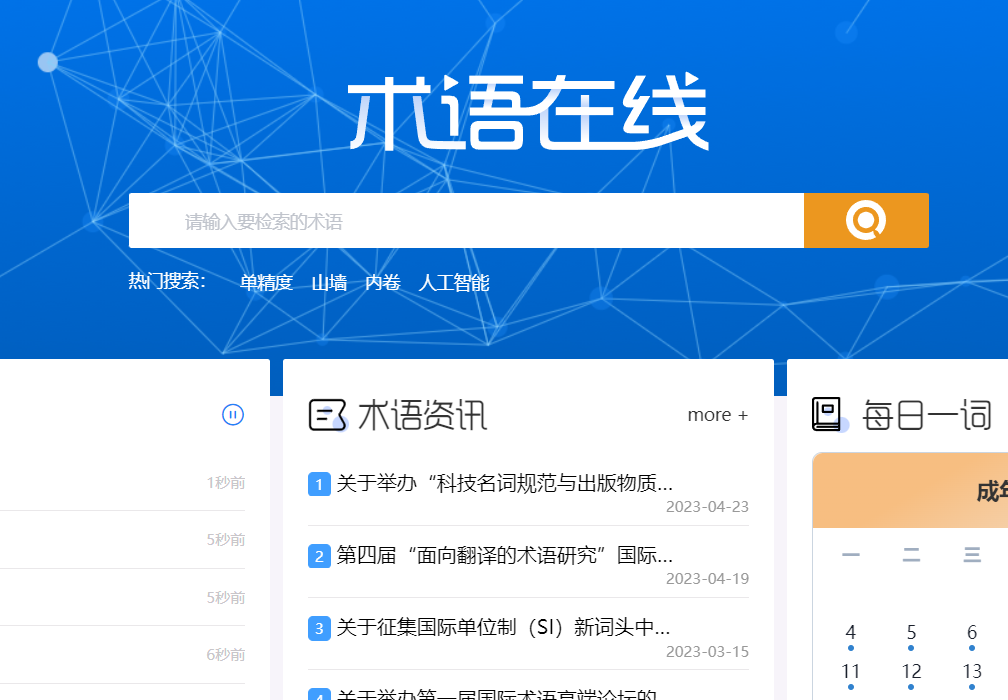Click the 术语在线 site logo
This screenshot has height=700, width=1008.
(528, 112)
